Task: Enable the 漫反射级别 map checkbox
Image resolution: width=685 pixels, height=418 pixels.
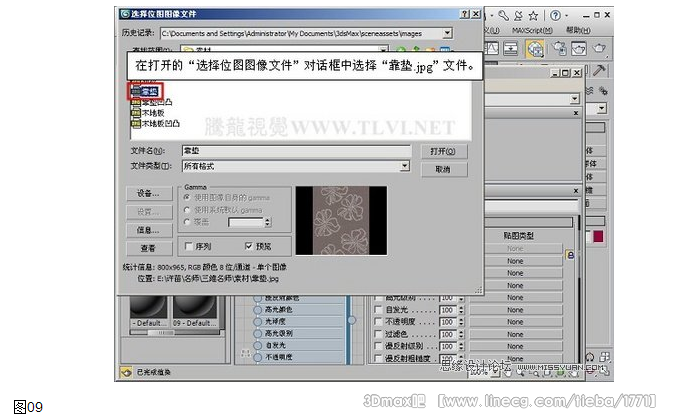Action: tap(378, 346)
